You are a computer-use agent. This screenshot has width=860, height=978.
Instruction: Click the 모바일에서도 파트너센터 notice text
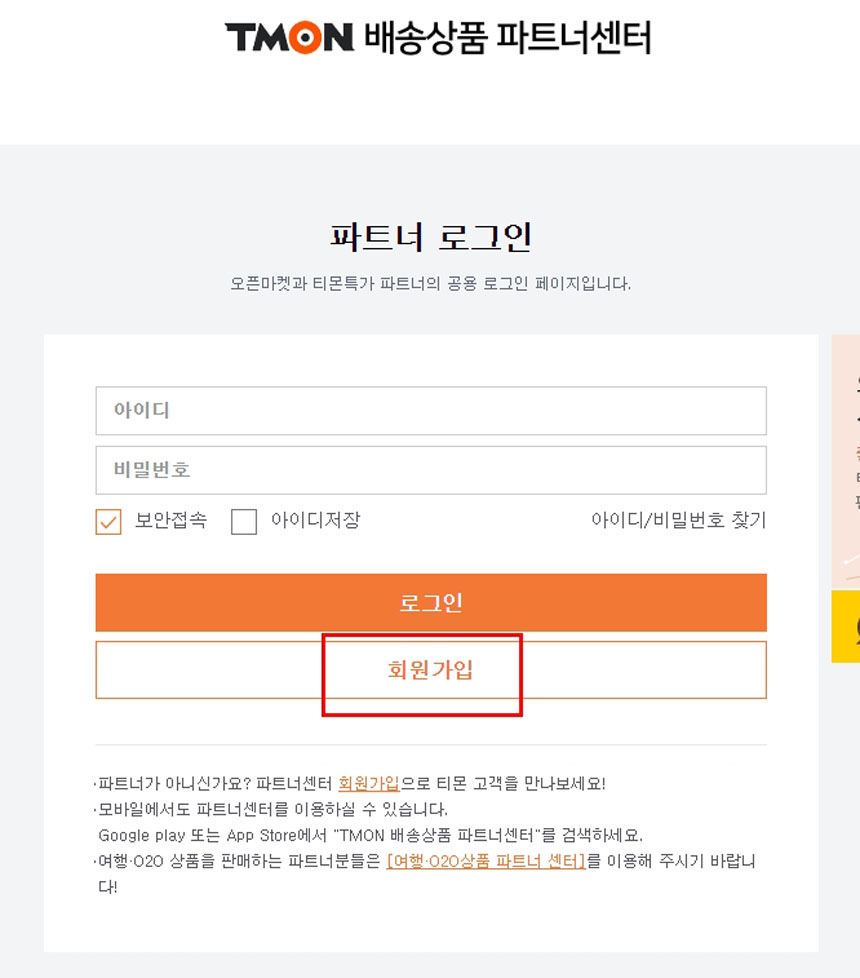[273, 809]
